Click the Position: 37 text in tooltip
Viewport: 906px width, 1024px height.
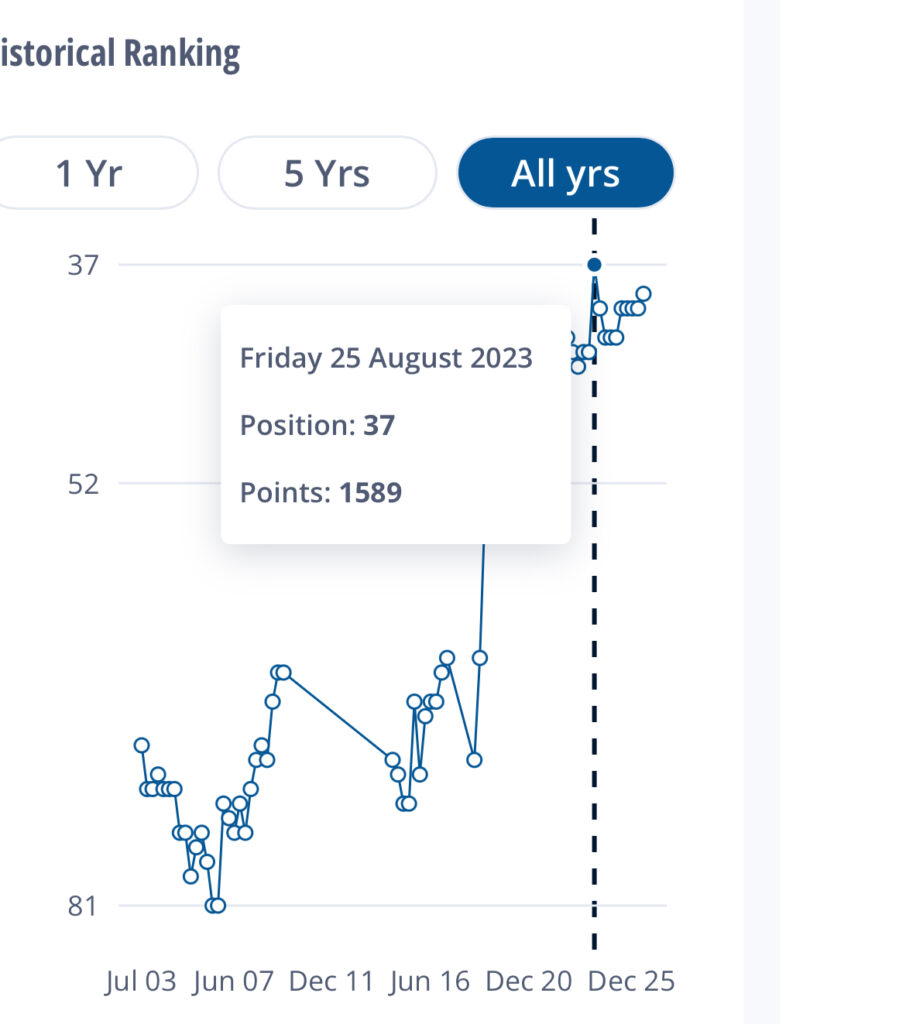click(x=317, y=426)
